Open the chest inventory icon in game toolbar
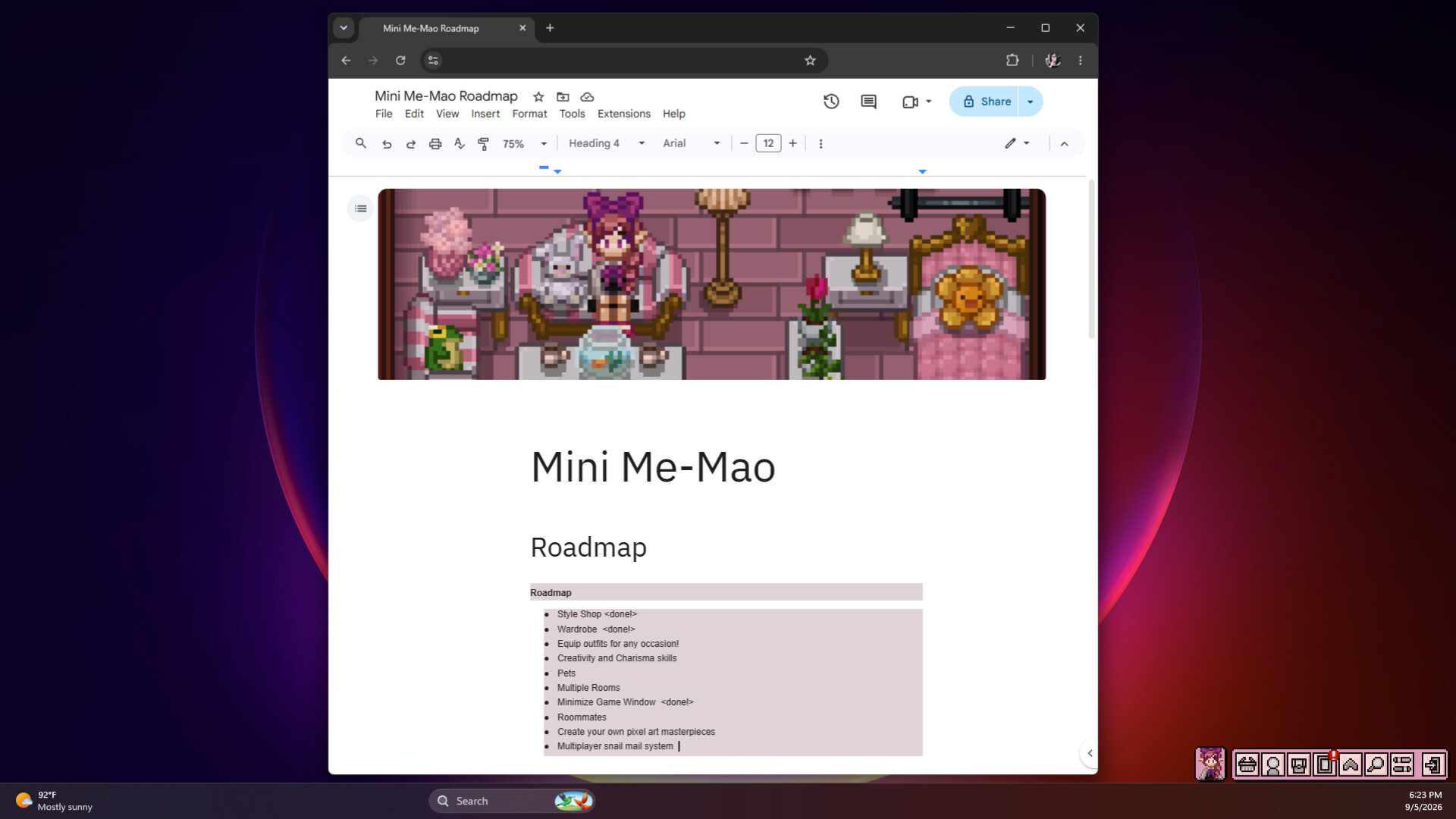 1299,764
